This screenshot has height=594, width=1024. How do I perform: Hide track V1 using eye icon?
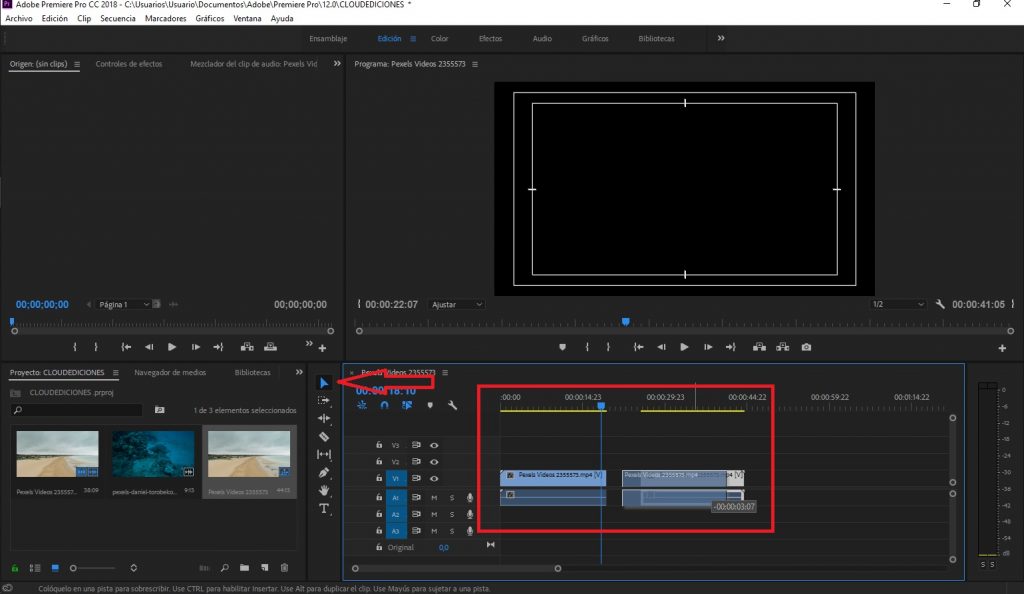434,479
